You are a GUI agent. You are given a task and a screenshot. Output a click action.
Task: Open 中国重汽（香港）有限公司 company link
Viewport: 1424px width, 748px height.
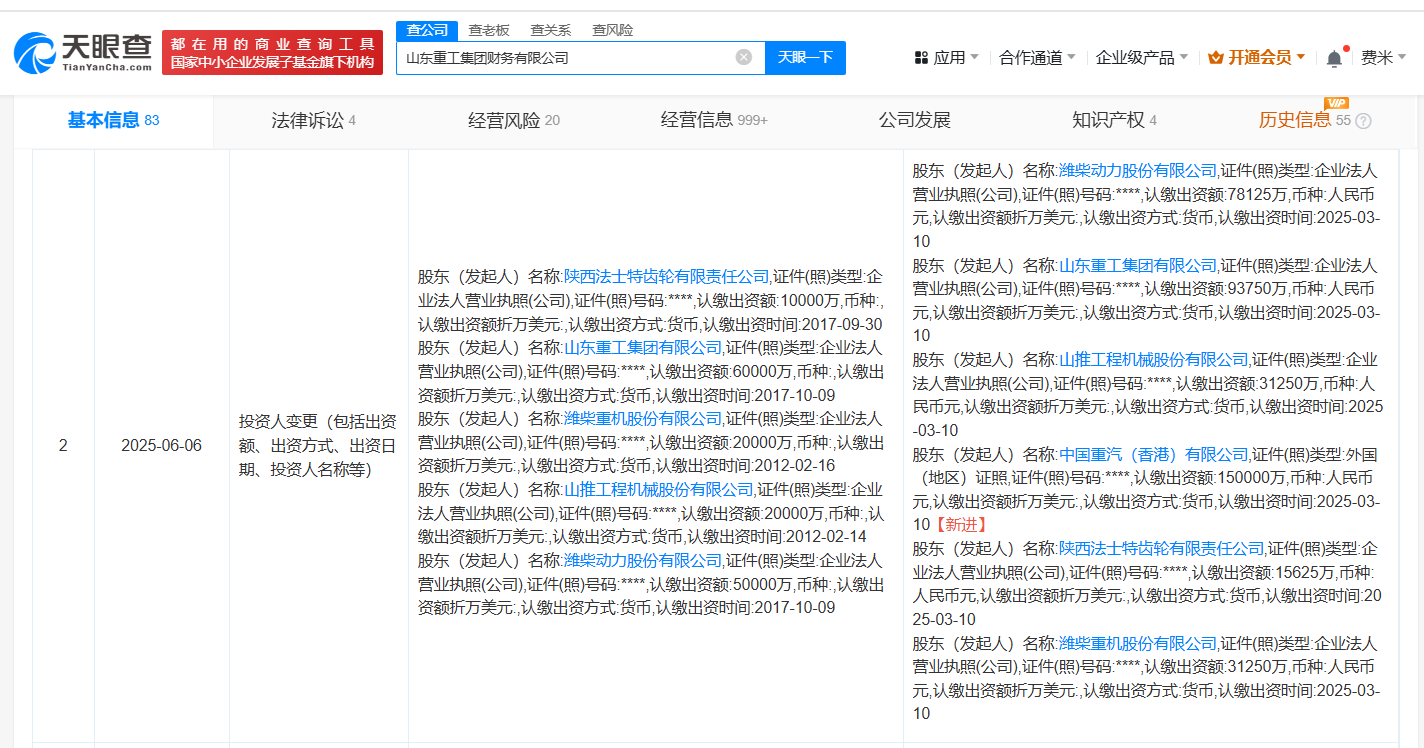(1153, 454)
